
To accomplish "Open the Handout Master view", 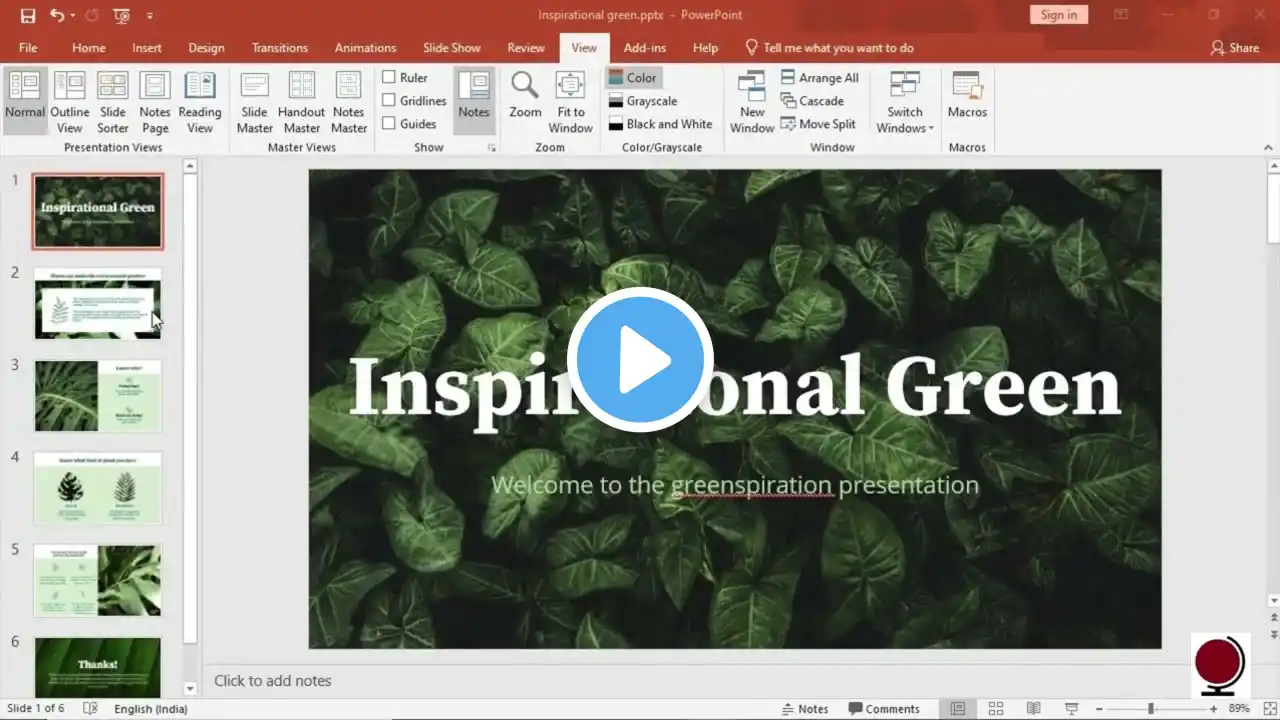I will [x=301, y=100].
